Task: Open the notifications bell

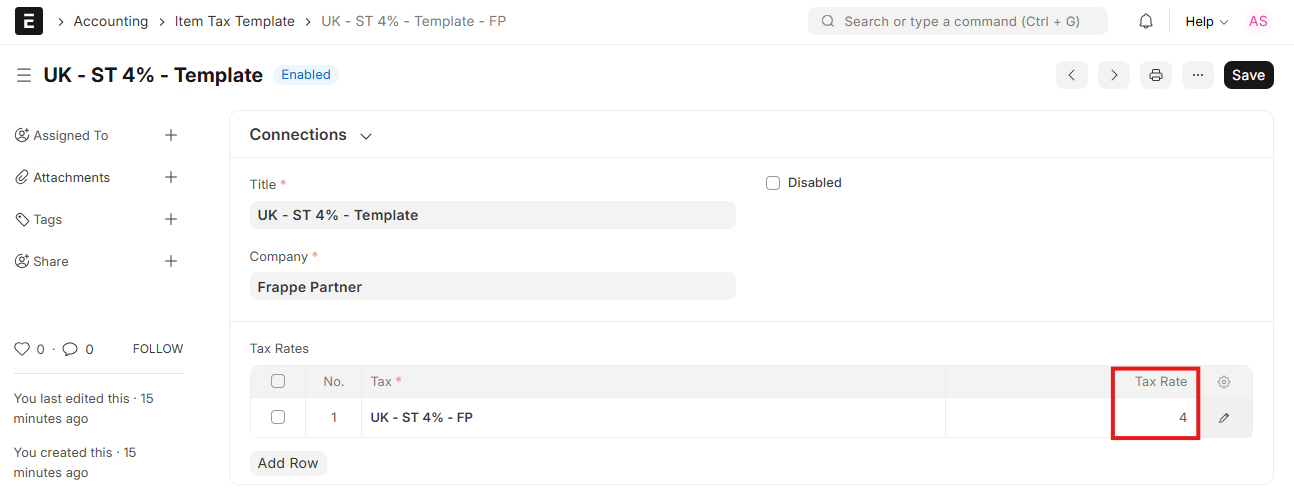Action: pyautogui.click(x=1146, y=21)
